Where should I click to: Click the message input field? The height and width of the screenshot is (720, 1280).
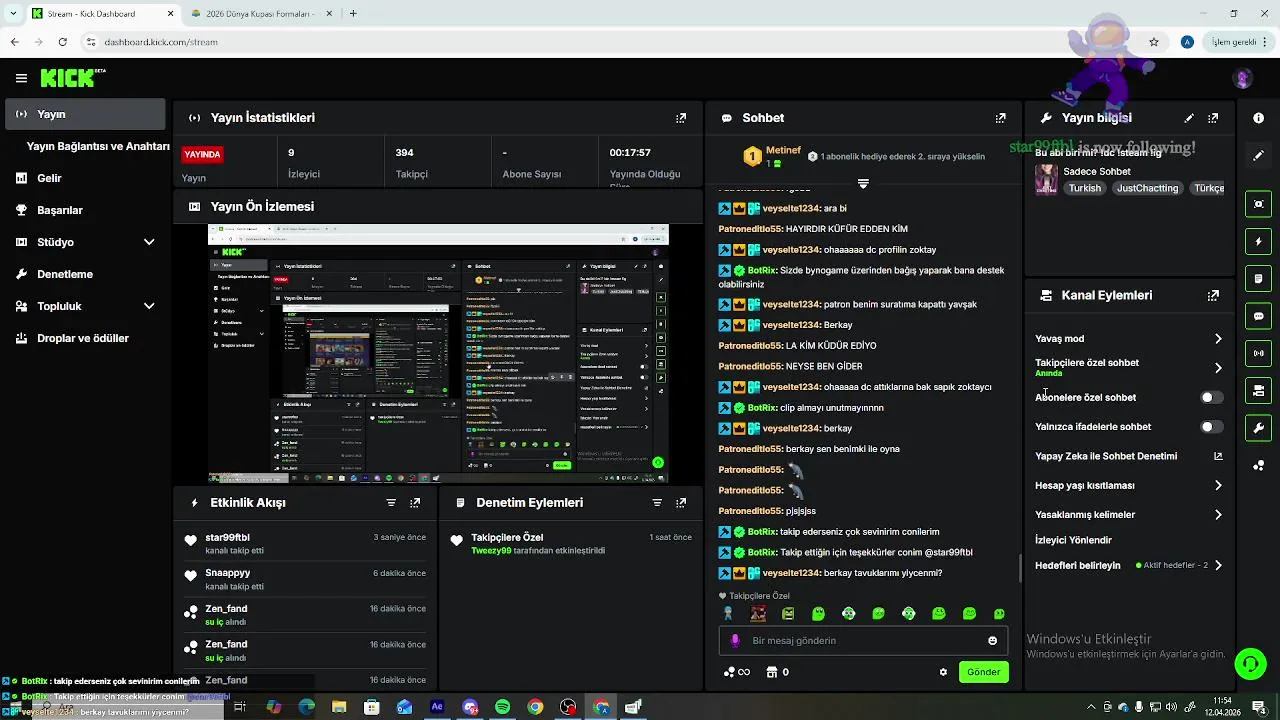coord(863,641)
